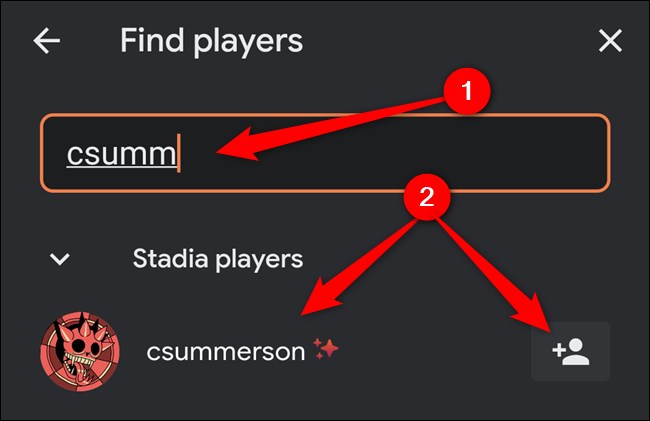
Task: Click the blank row right of "Stadia players"
Action: tap(470, 259)
